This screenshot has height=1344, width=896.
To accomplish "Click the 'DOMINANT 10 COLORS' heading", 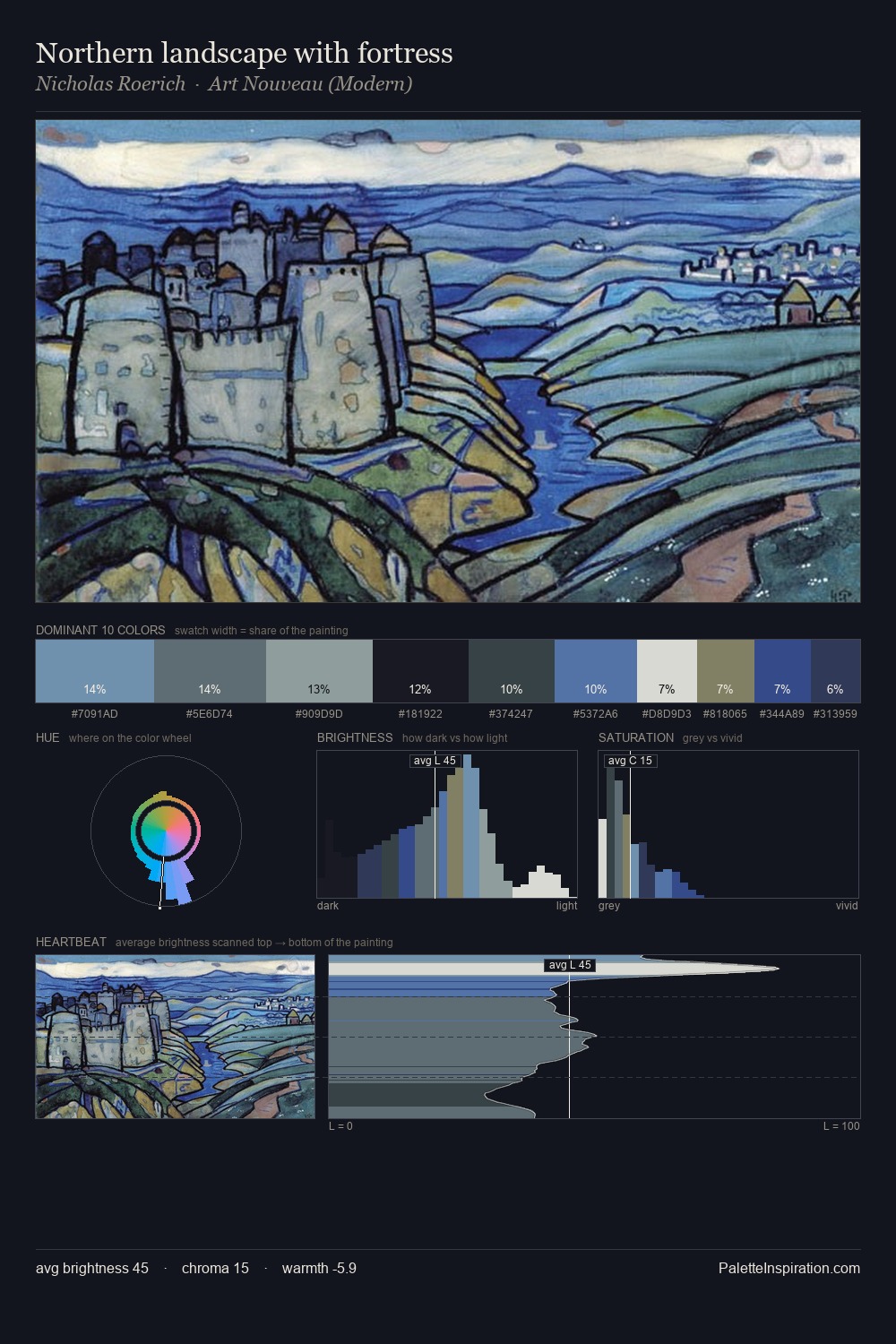I will (100, 630).
